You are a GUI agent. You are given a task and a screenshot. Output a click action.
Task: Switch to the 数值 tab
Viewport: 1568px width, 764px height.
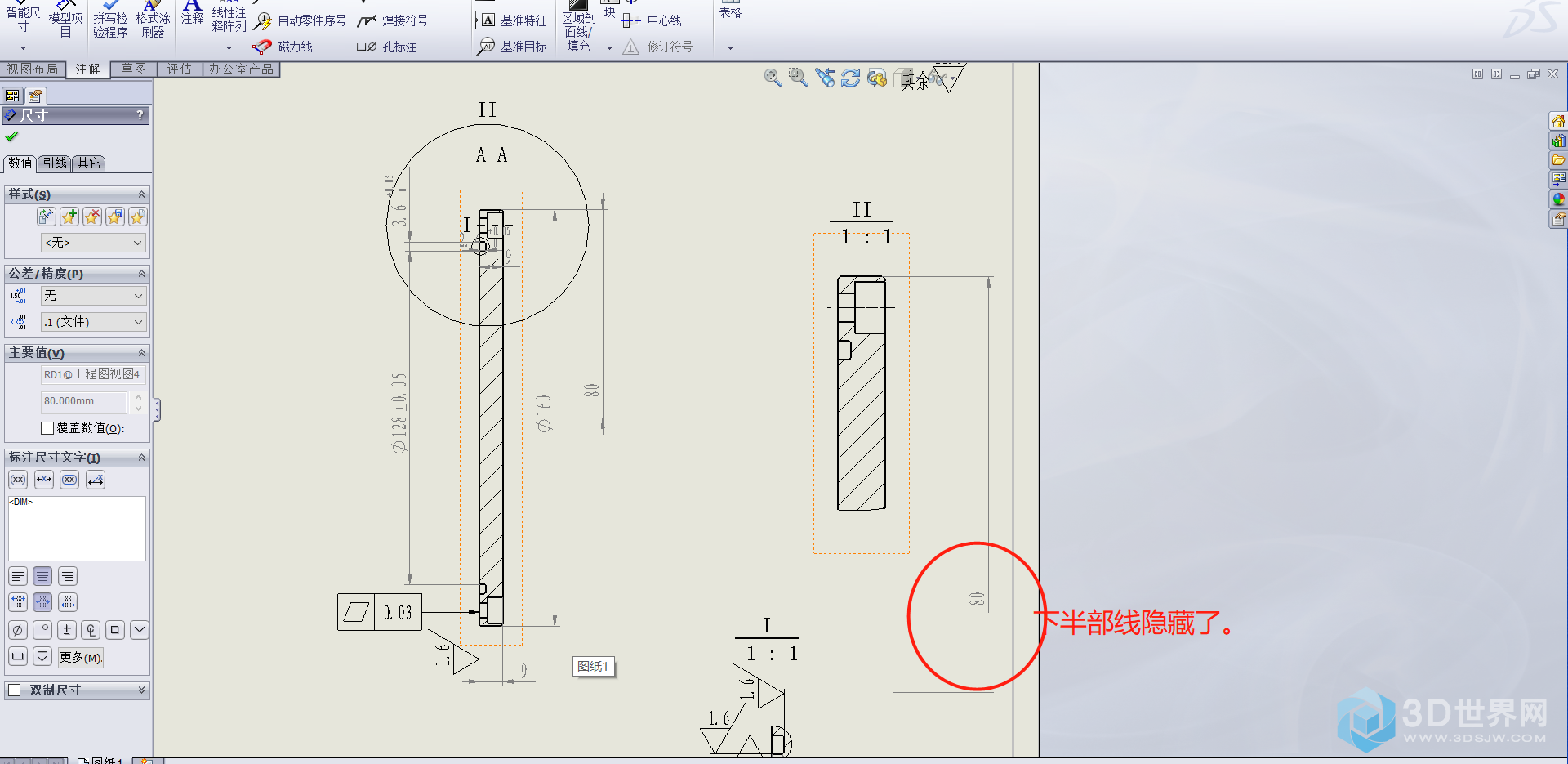click(x=20, y=163)
